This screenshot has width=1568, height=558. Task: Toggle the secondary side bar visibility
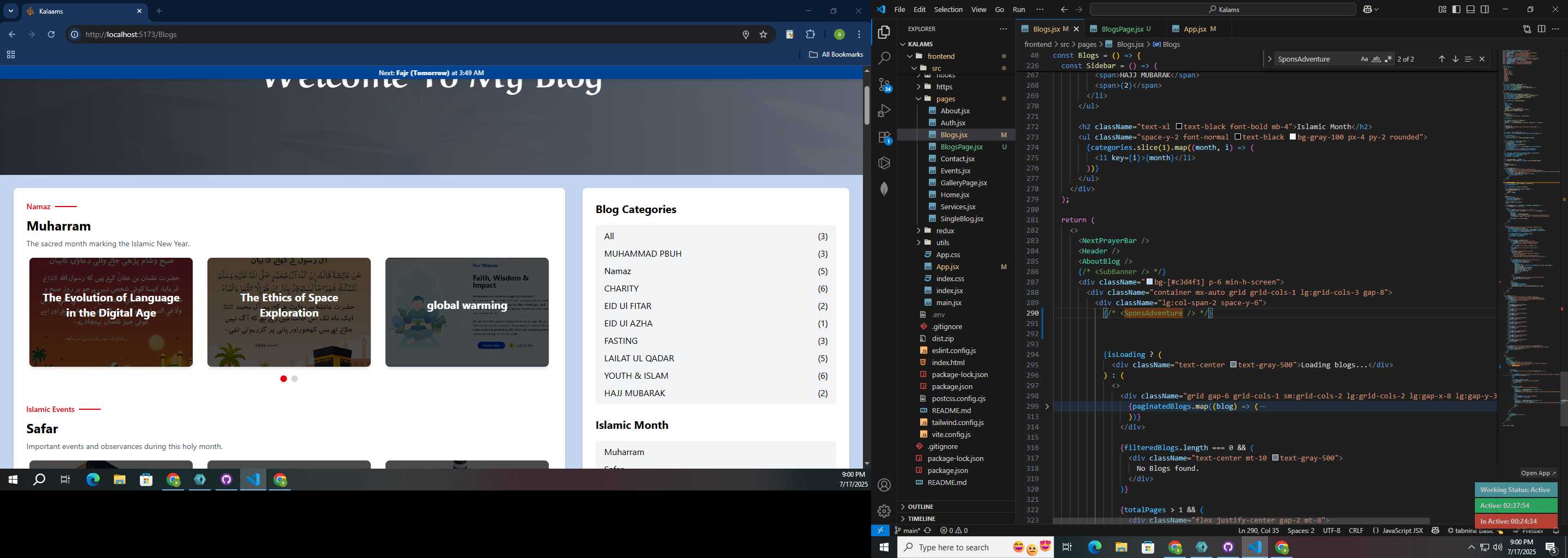coord(1485,9)
